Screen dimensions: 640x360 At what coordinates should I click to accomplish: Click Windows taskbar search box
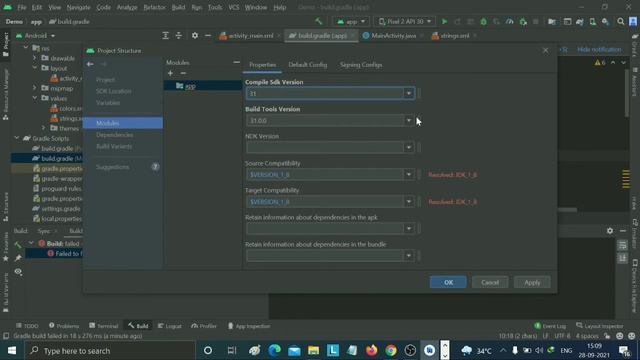110,350
